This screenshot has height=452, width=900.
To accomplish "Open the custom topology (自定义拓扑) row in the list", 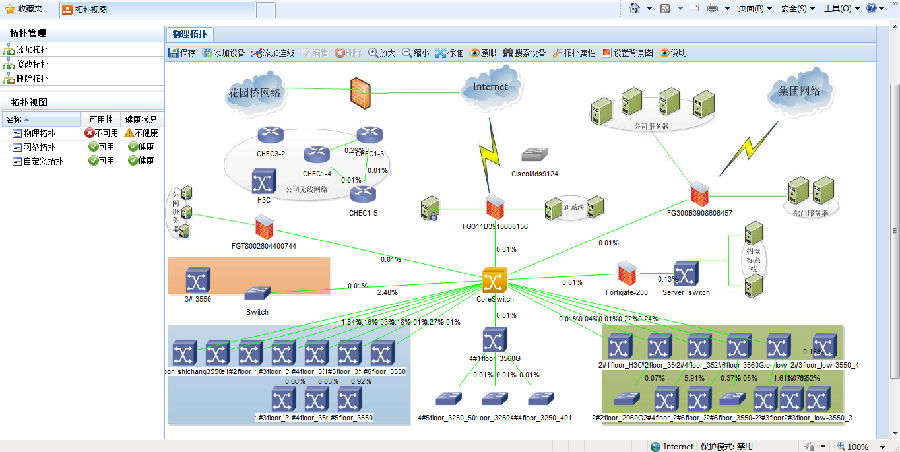I will pos(82,161).
